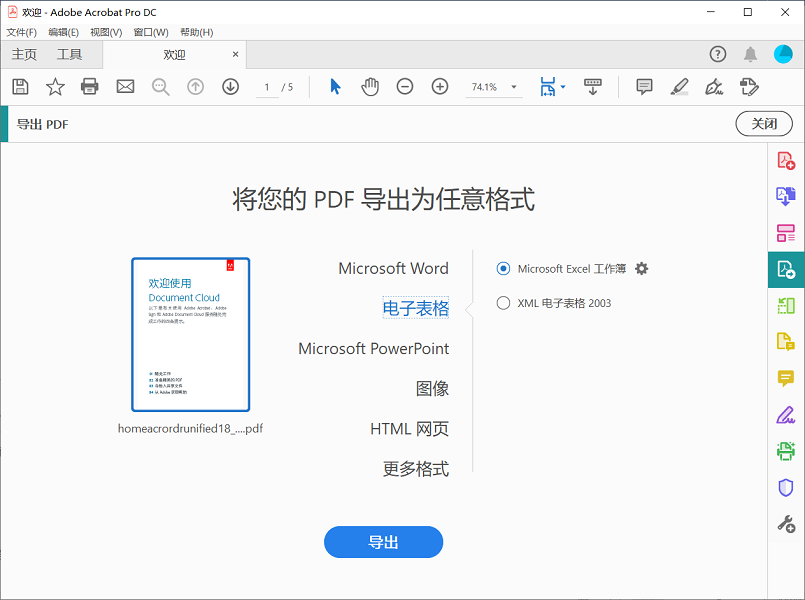
Task: Click the 74.1% zoom value field
Action: (x=485, y=87)
